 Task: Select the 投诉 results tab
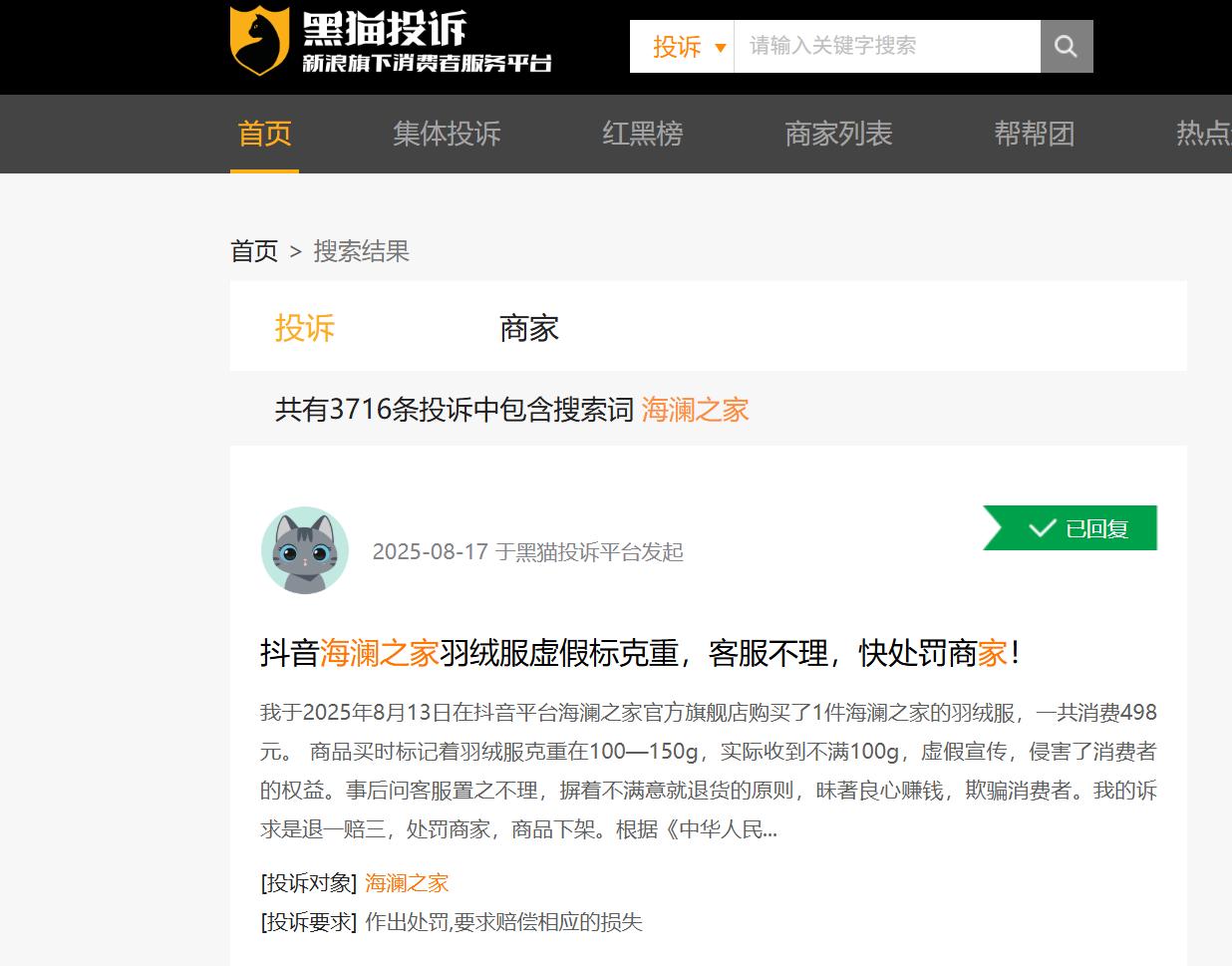pos(305,327)
